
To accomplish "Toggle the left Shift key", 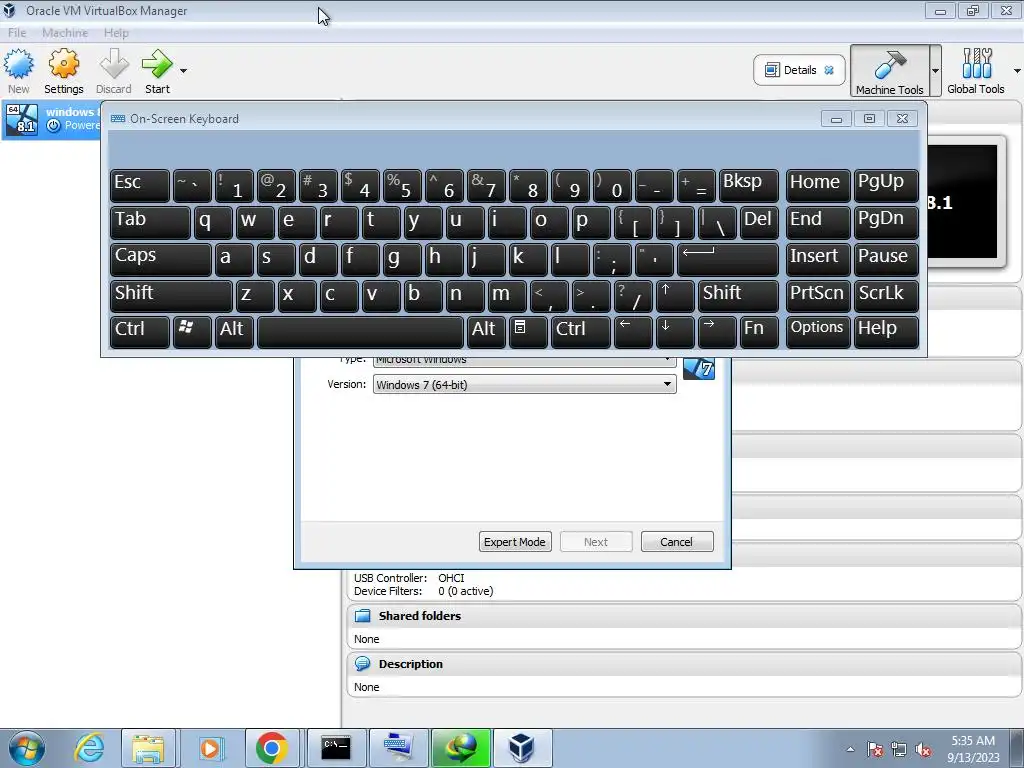I will (x=171, y=296).
